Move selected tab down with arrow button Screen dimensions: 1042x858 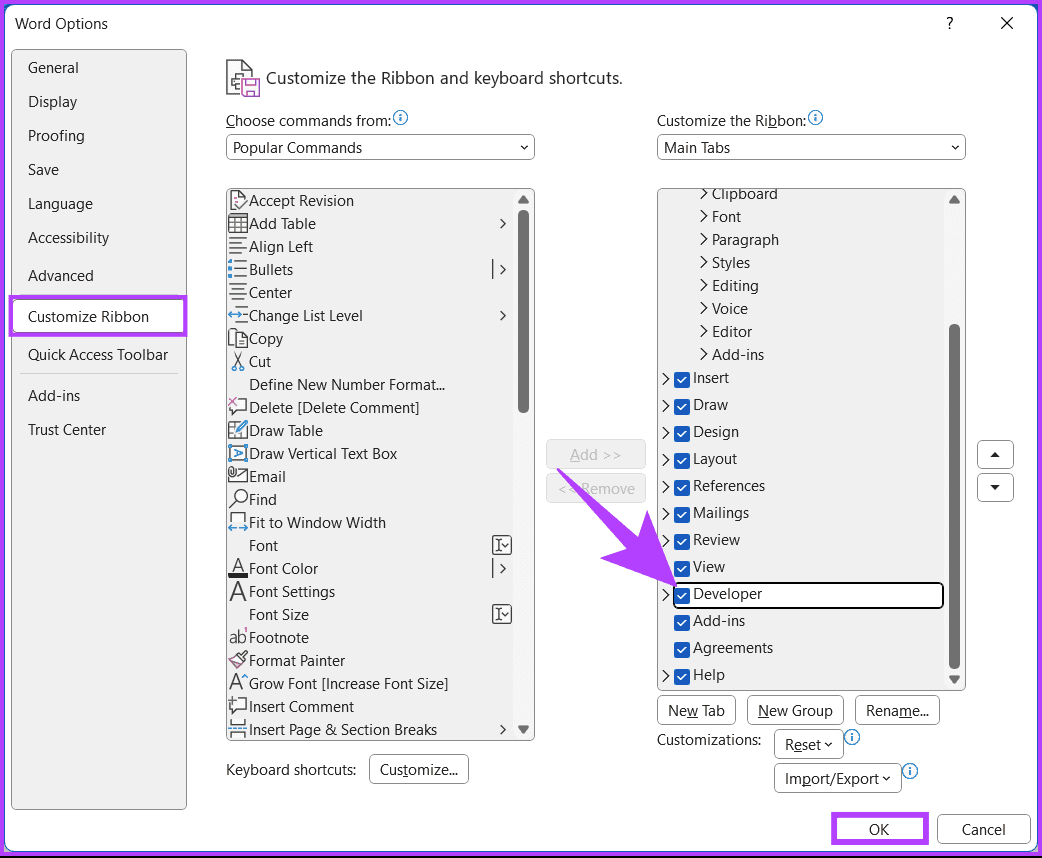click(995, 487)
